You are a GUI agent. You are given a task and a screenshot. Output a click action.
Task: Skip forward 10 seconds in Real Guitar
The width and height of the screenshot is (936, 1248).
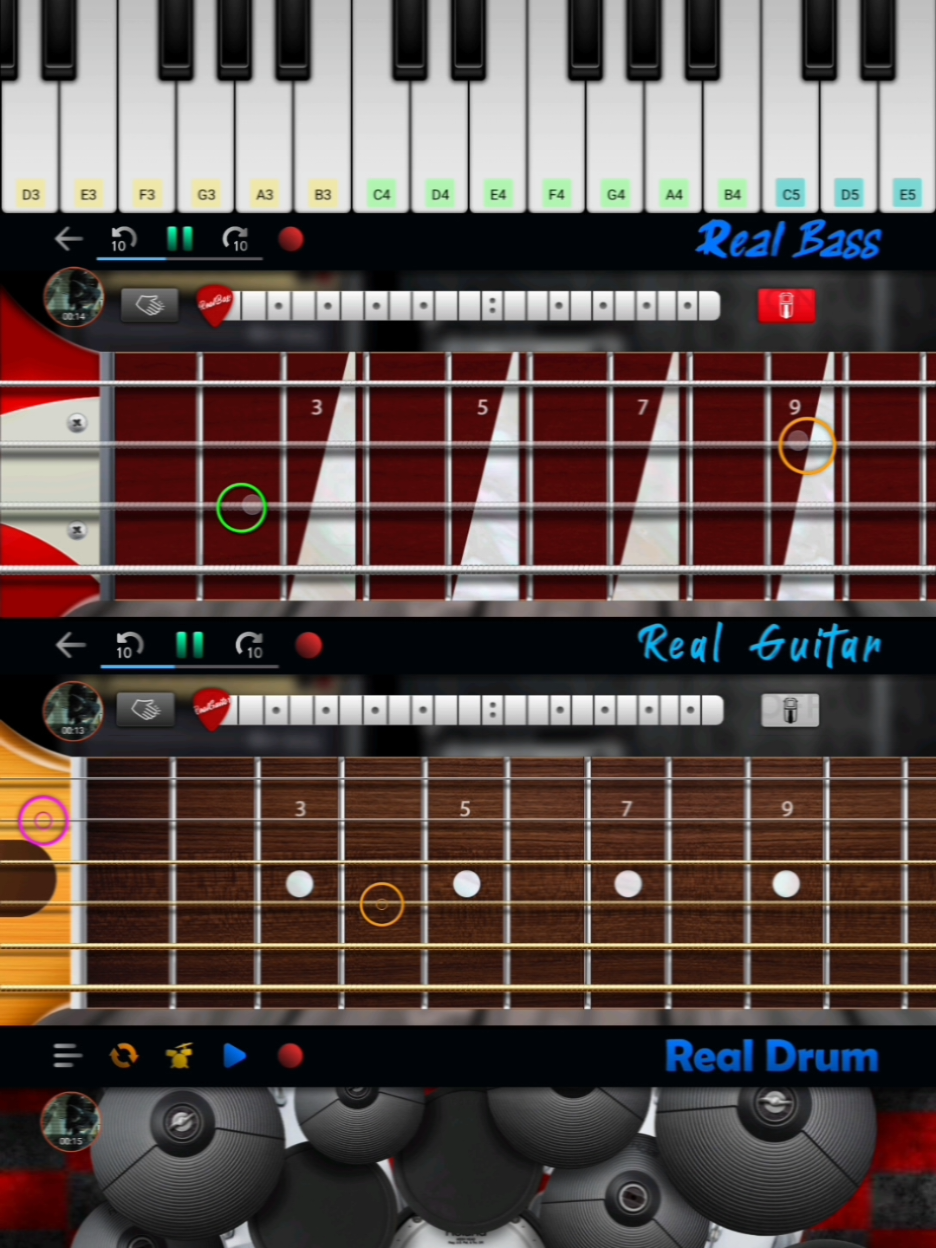(249, 645)
